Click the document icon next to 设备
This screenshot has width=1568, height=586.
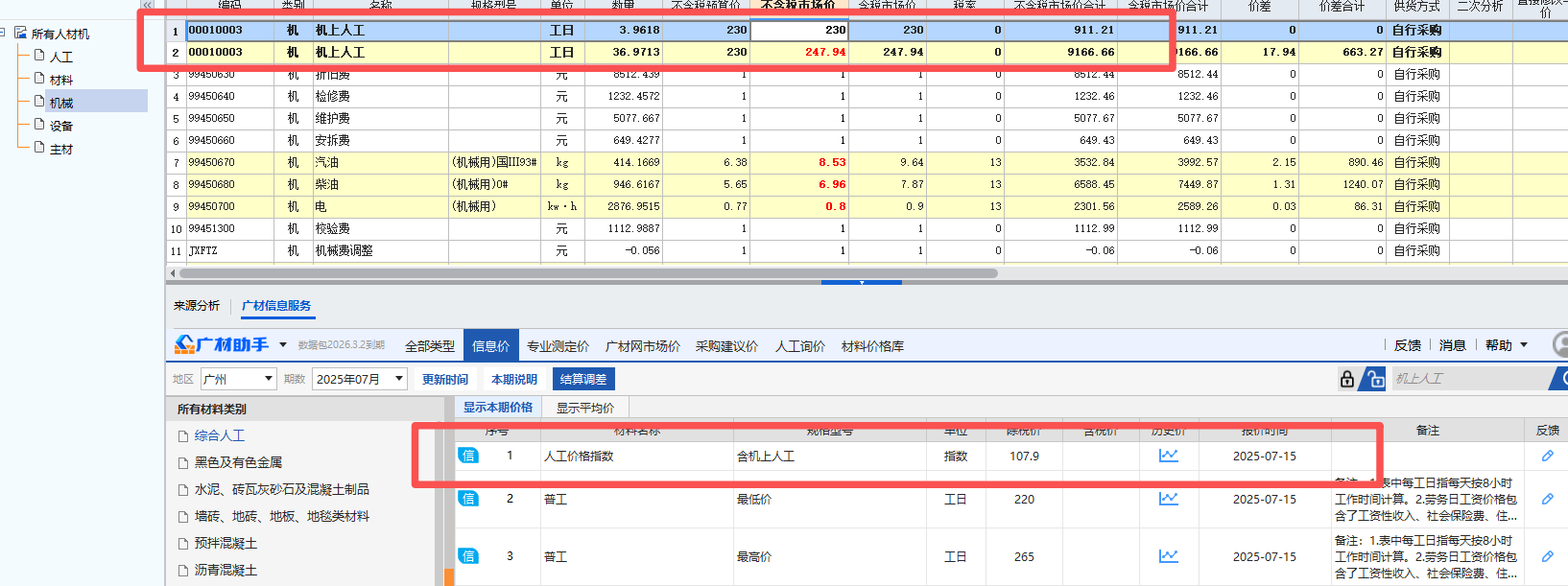tap(39, 125)
